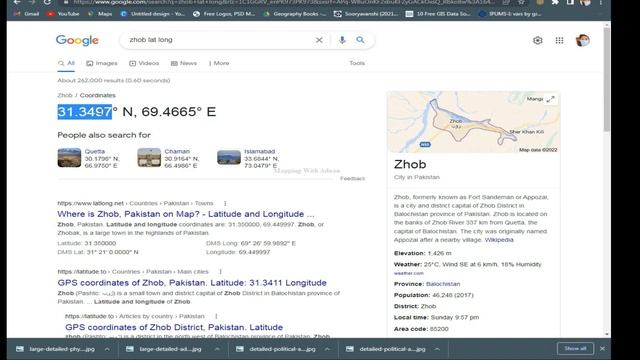Open Chrome extensions puzzle icon
Viewport: 640px width, 360px height.
pos(555,2)
